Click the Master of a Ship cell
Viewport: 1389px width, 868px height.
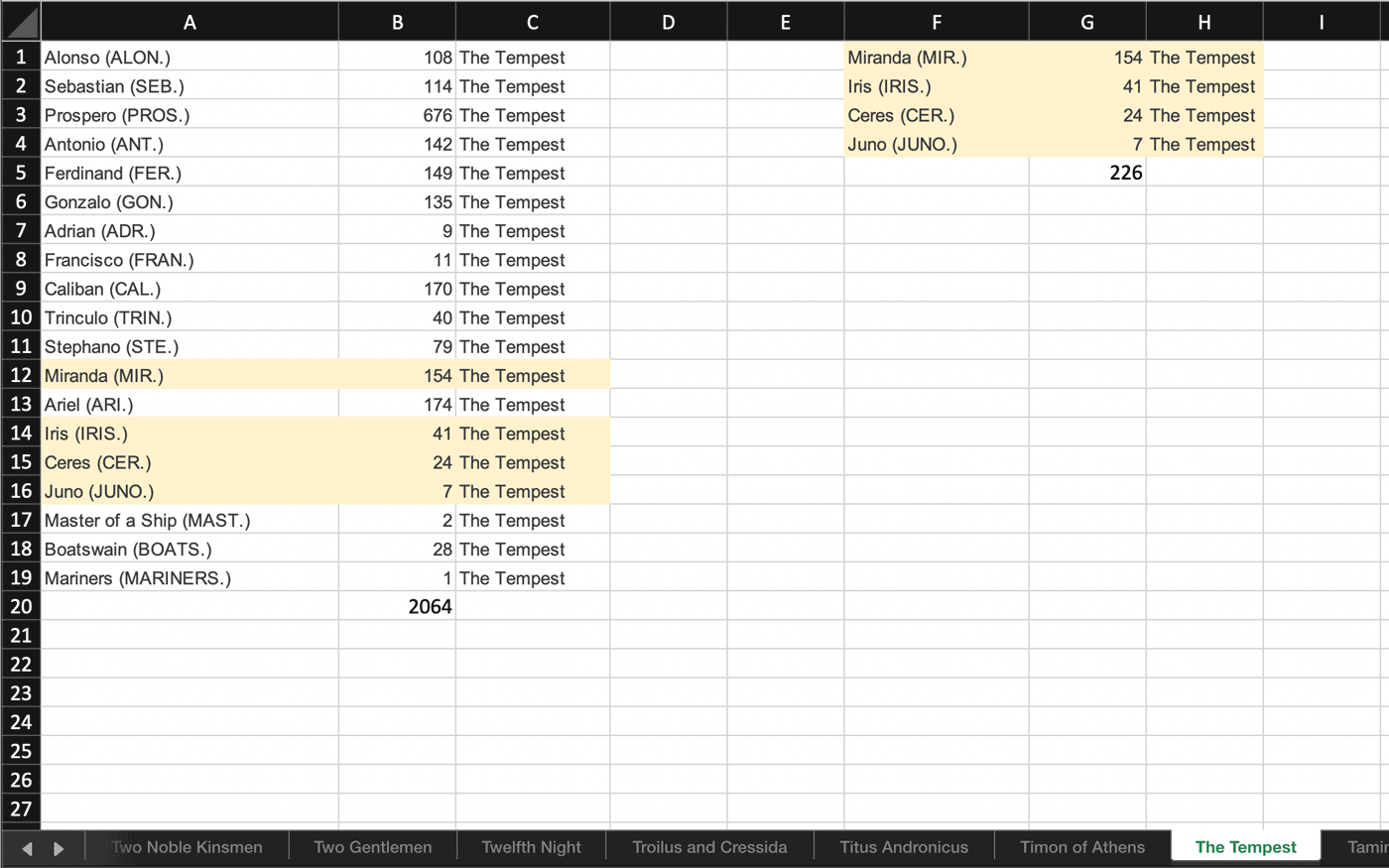click(189, 520)
